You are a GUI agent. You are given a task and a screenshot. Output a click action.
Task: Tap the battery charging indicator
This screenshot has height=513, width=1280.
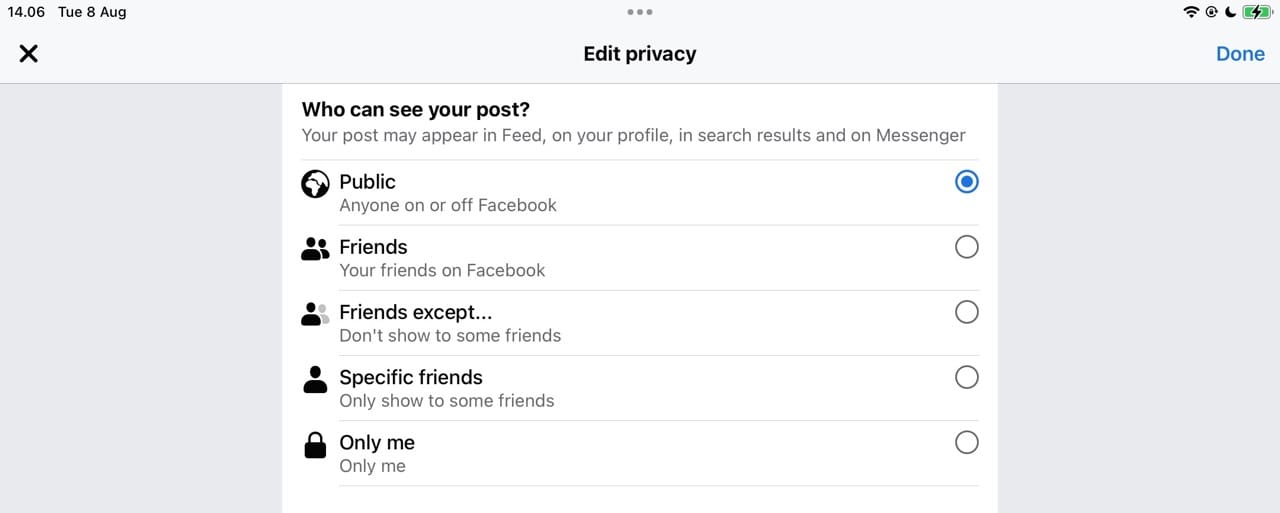point(1256,12)
